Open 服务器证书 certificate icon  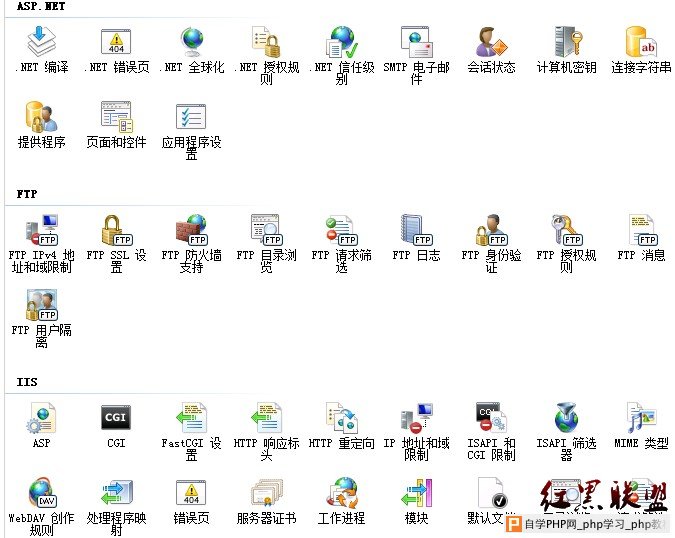266,492
